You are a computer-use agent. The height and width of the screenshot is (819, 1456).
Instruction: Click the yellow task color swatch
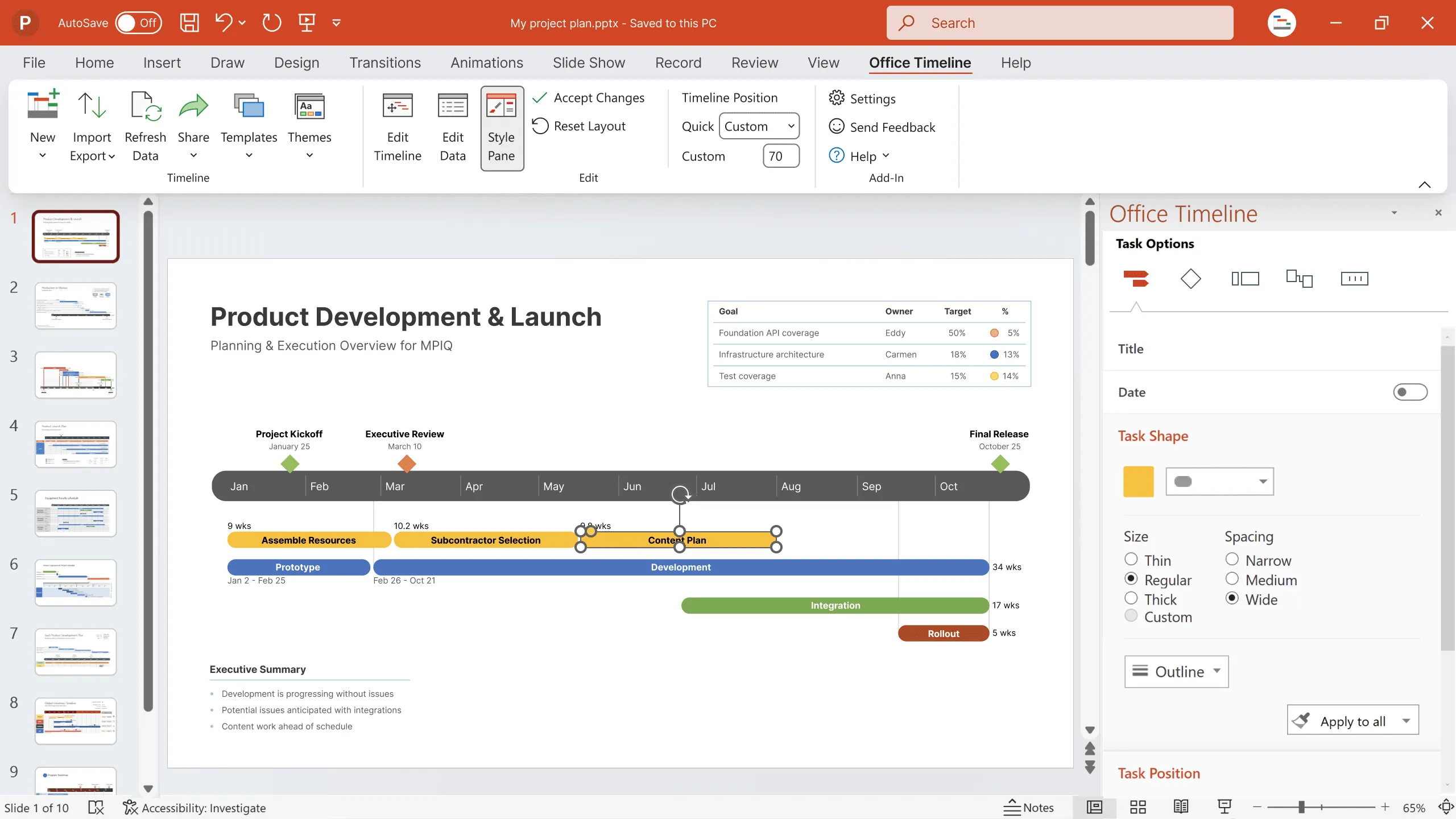pos(1138,481)
